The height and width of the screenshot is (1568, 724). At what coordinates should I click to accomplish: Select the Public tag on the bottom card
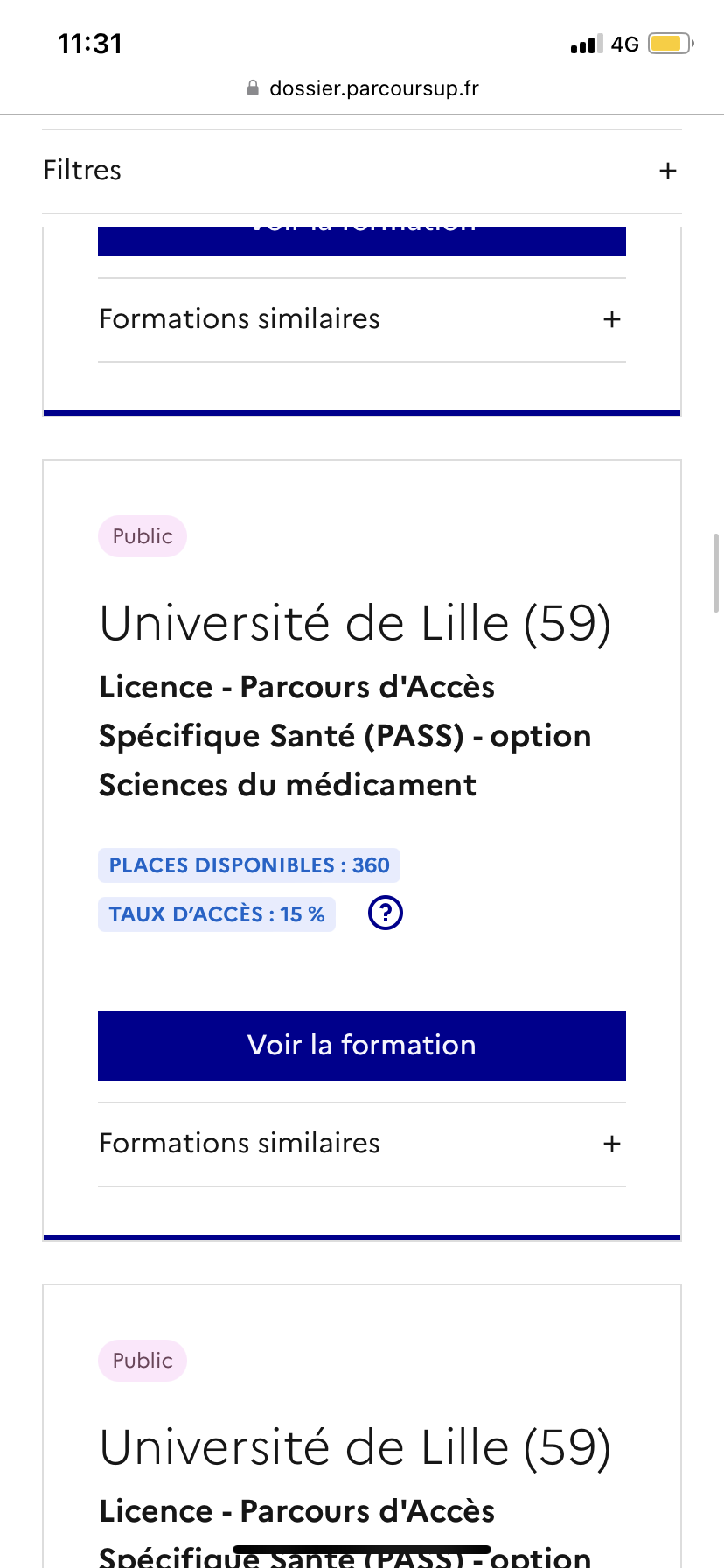coord(143,1361)
